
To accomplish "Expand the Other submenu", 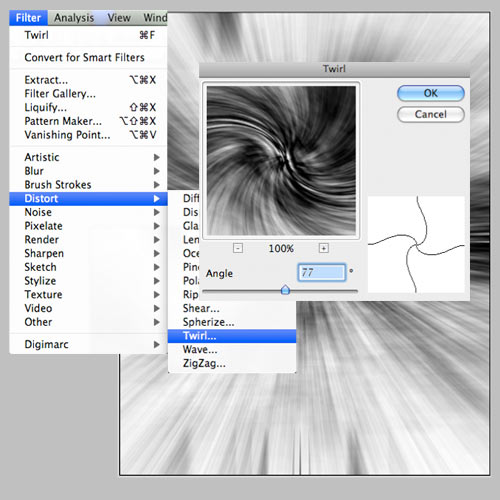I will click(x=88, y=322).
